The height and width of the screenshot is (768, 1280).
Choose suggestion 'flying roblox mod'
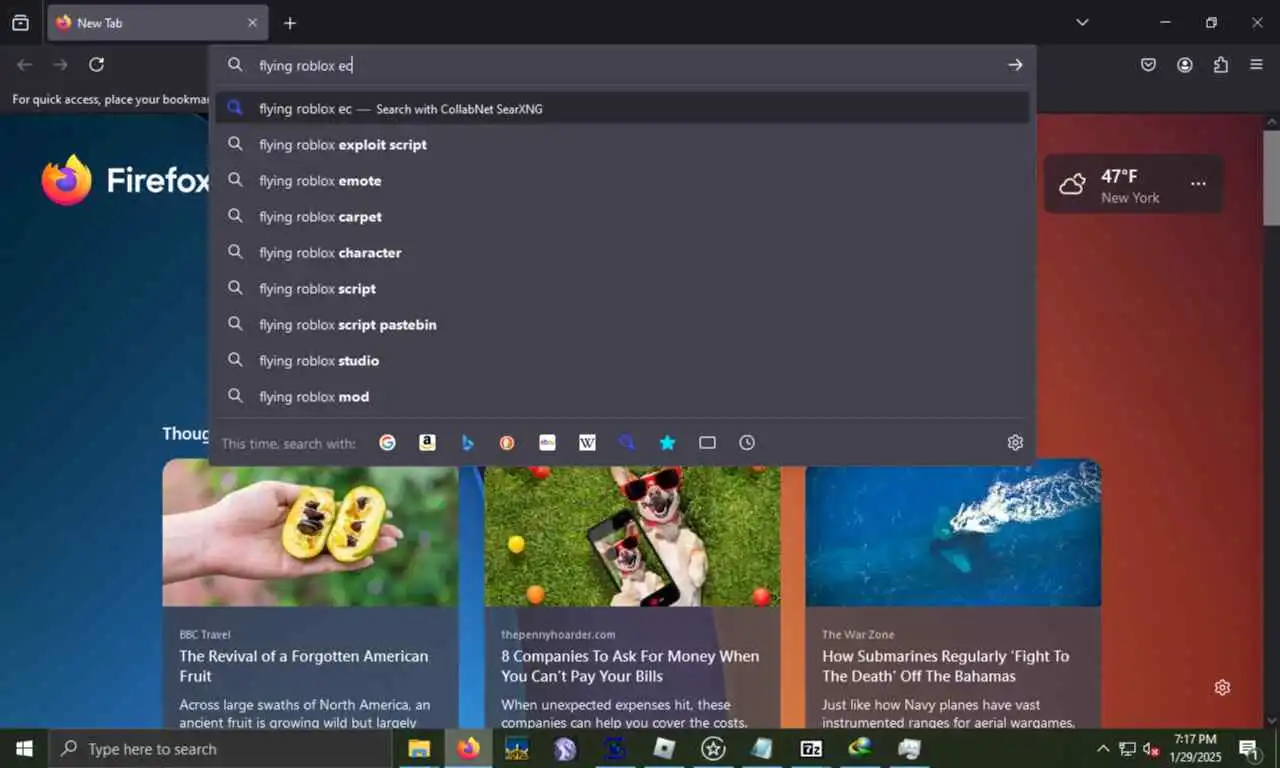point(622,397)
